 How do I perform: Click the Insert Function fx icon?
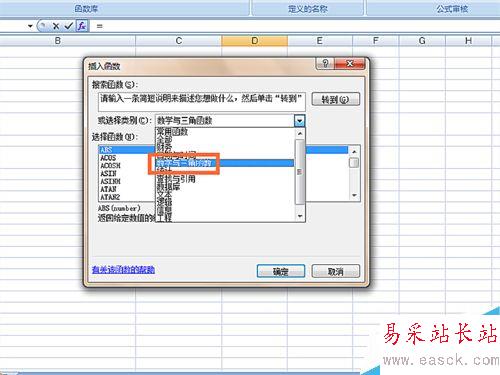click(82, 26)
